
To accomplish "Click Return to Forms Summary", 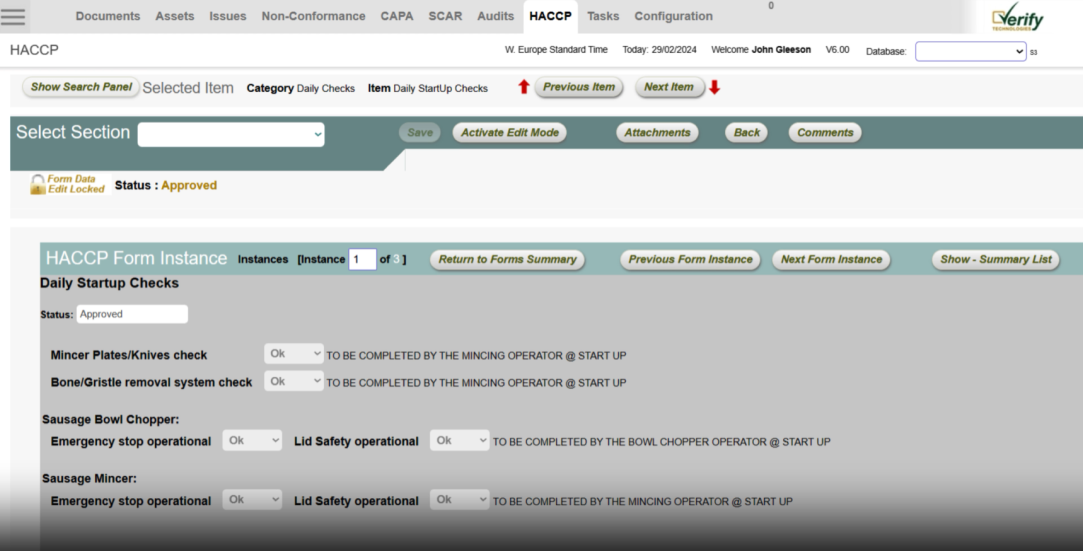I will (x=507, y=260).
